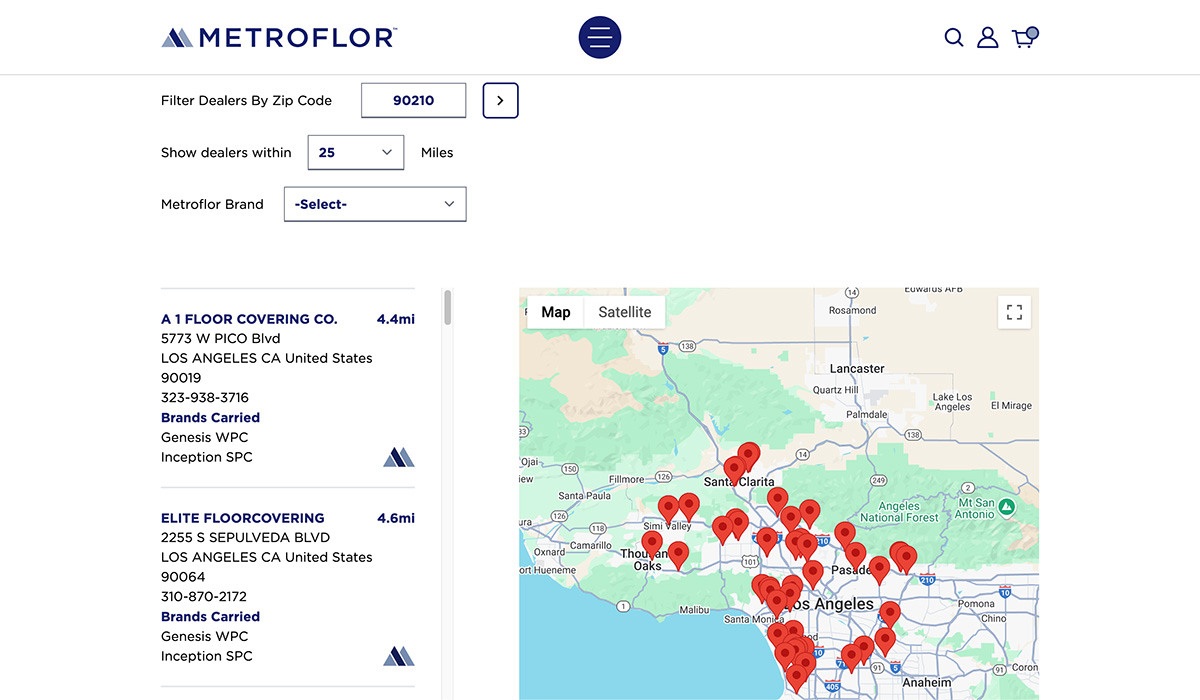Click the Metroflor logo
The height and width of the screenshot is (700, 1200).
click(x=279, y=38)
